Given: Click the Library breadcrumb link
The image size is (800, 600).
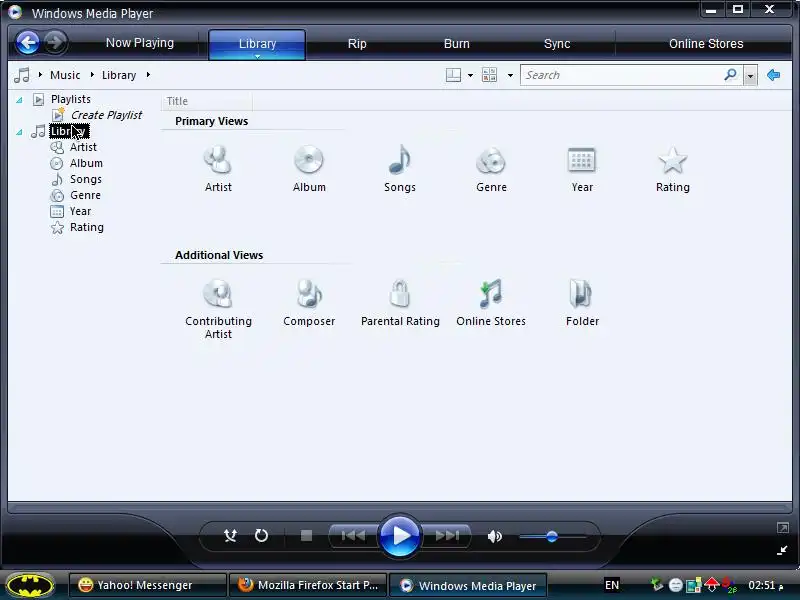Looking at the screenshot, I should click(119, 75).
